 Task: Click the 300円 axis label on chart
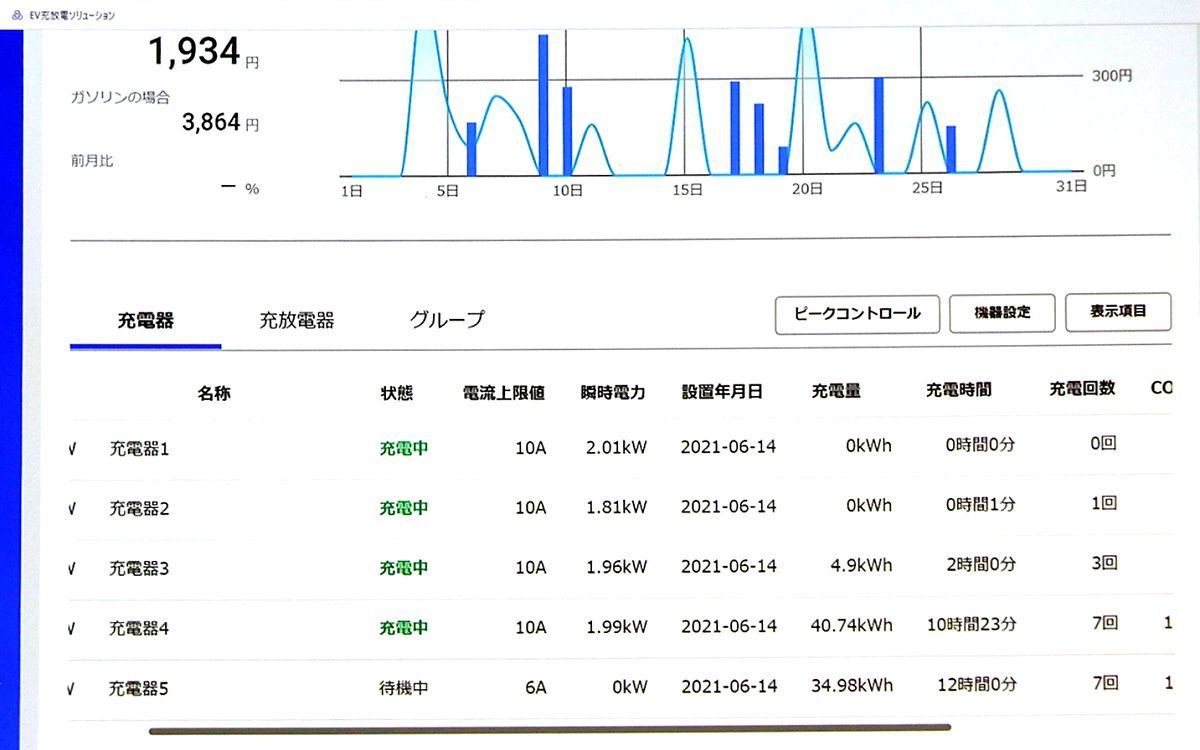(x=1112, y=76)
